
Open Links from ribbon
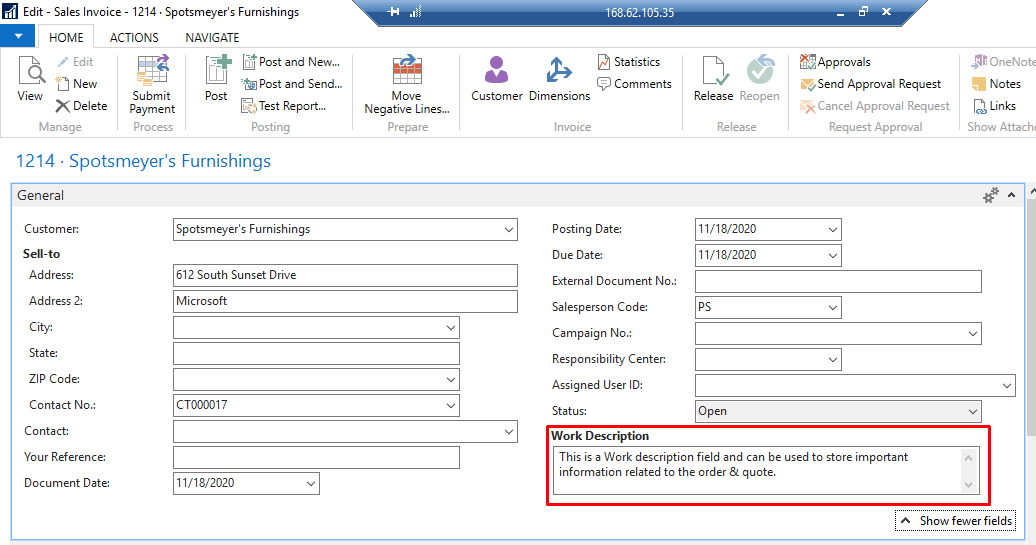[994, 106]
